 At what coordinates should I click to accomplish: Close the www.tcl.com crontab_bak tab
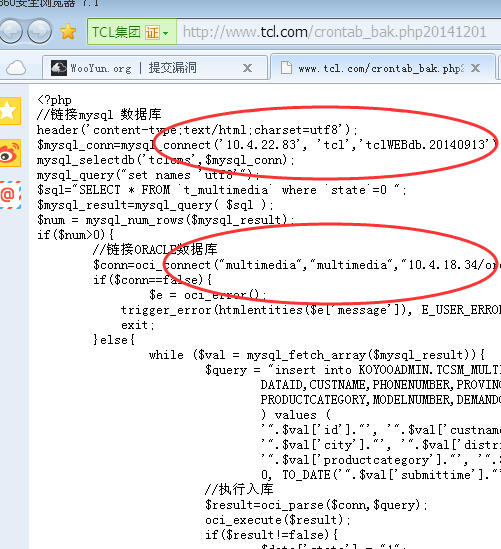tap(475, 68)
